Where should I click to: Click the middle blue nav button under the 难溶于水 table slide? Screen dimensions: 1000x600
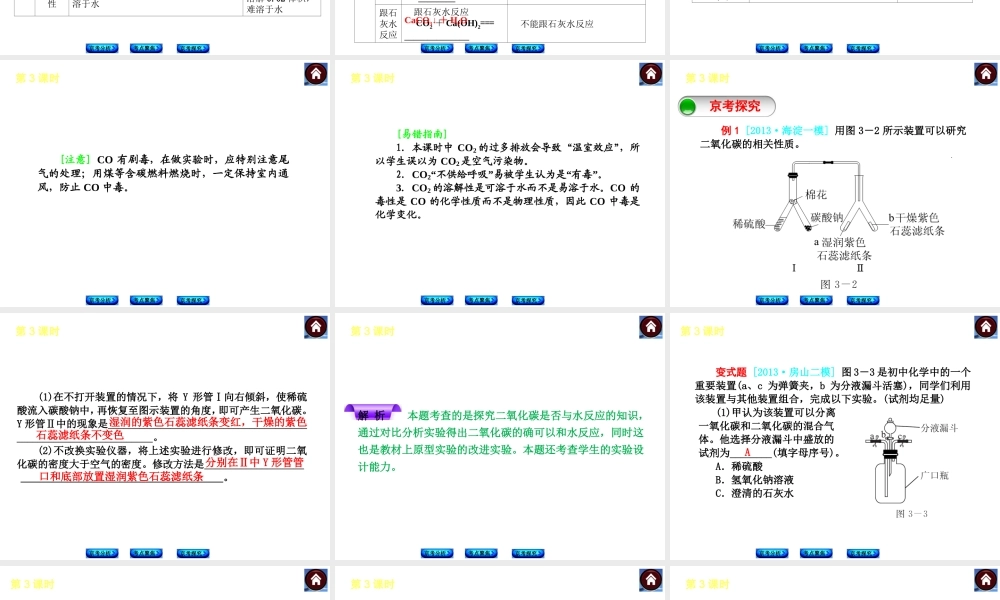pos(146,48)
